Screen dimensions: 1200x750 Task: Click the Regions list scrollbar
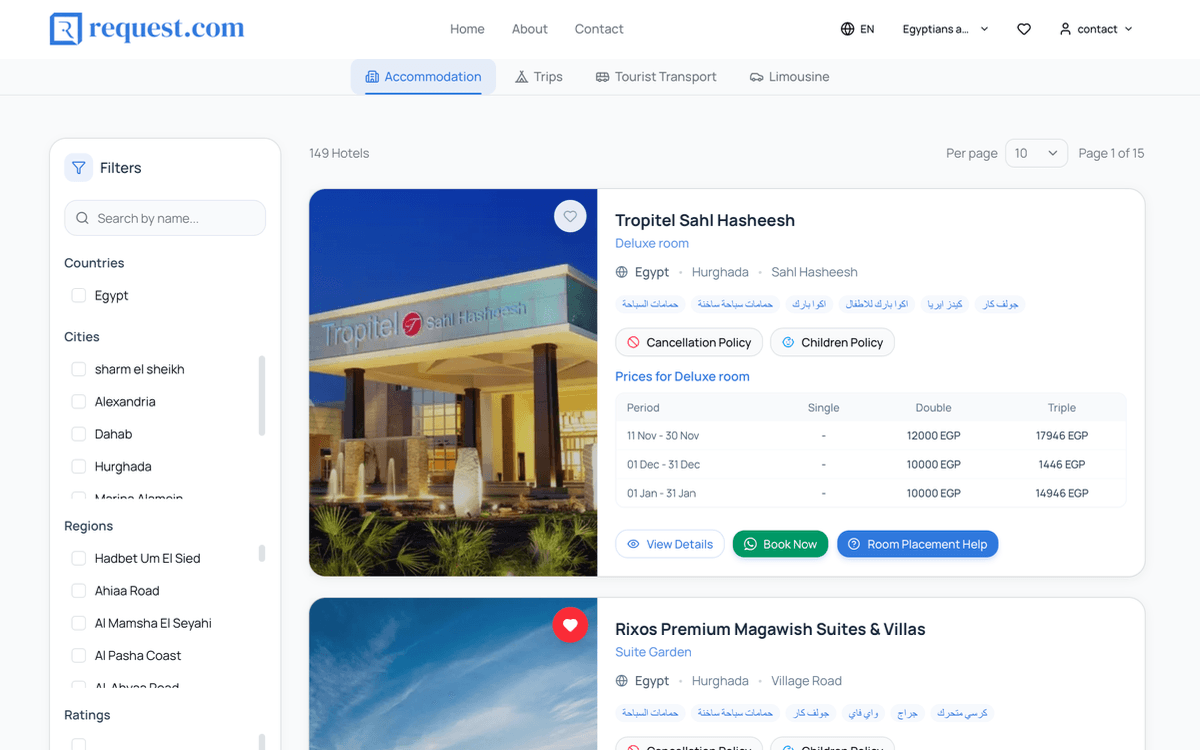pyautogui.click(x=262, y=553)
